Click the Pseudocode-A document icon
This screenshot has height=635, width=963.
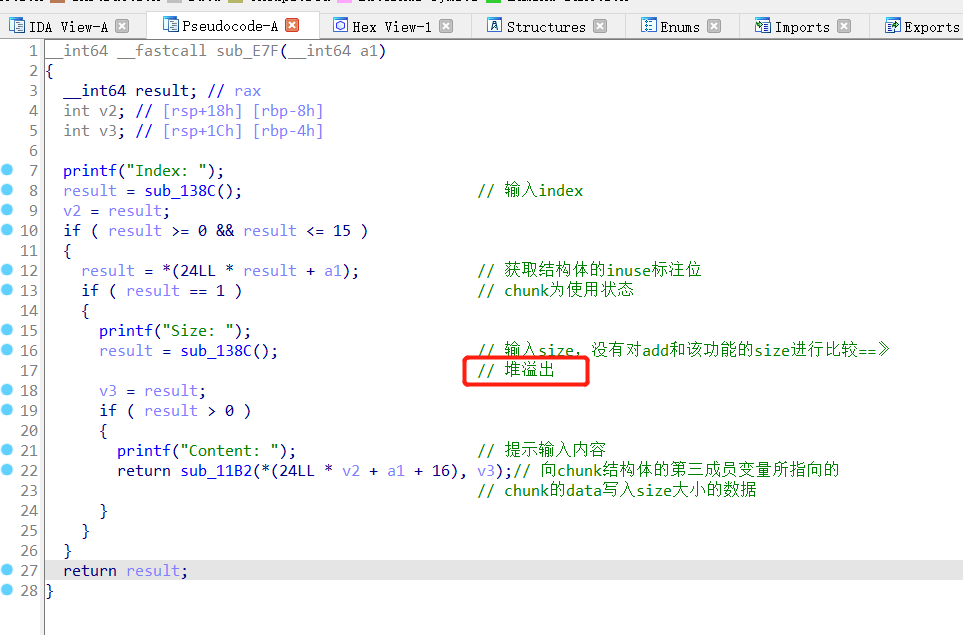tap(170, 24)
